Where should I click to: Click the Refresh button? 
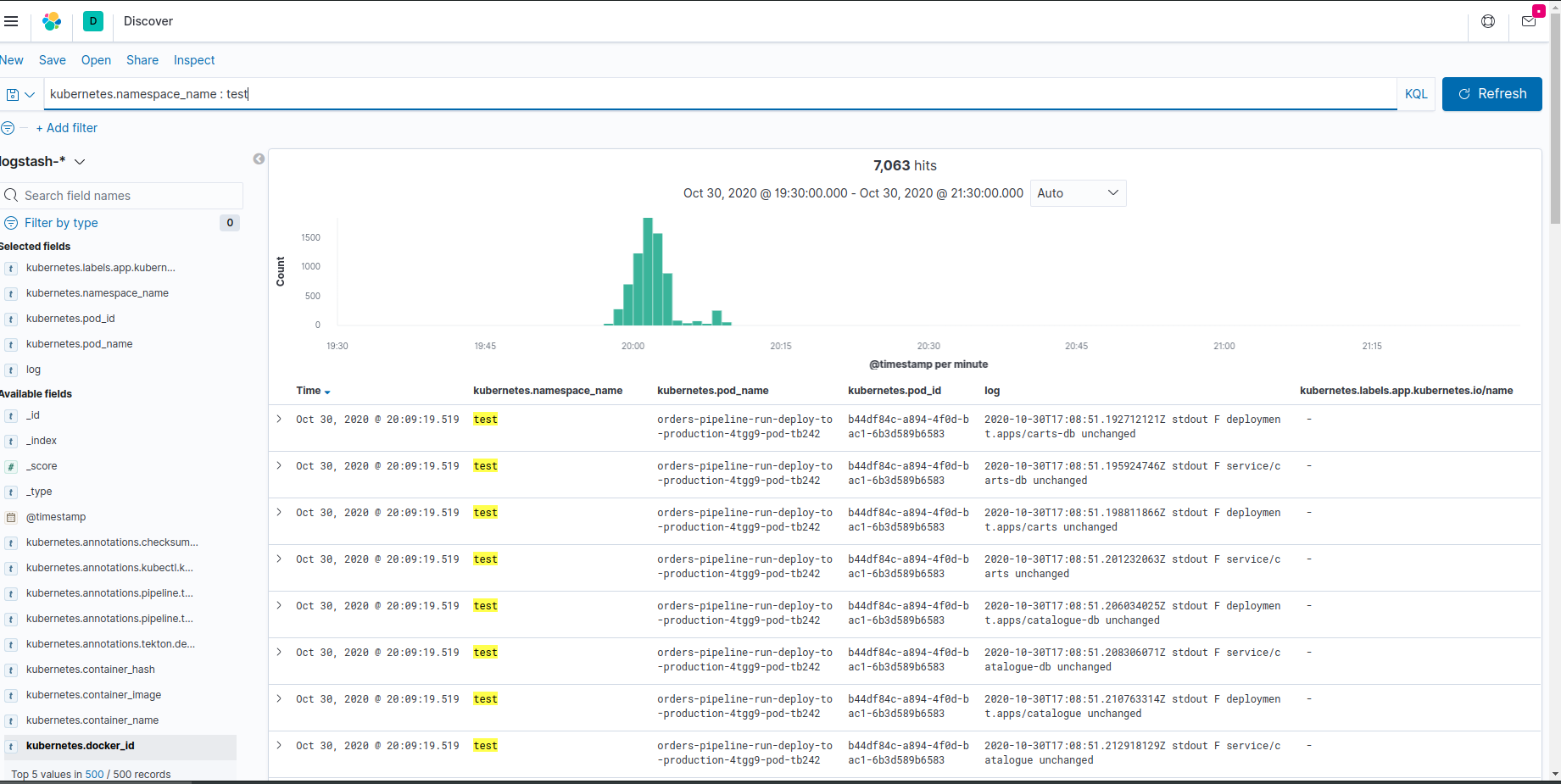(1492, 93)
